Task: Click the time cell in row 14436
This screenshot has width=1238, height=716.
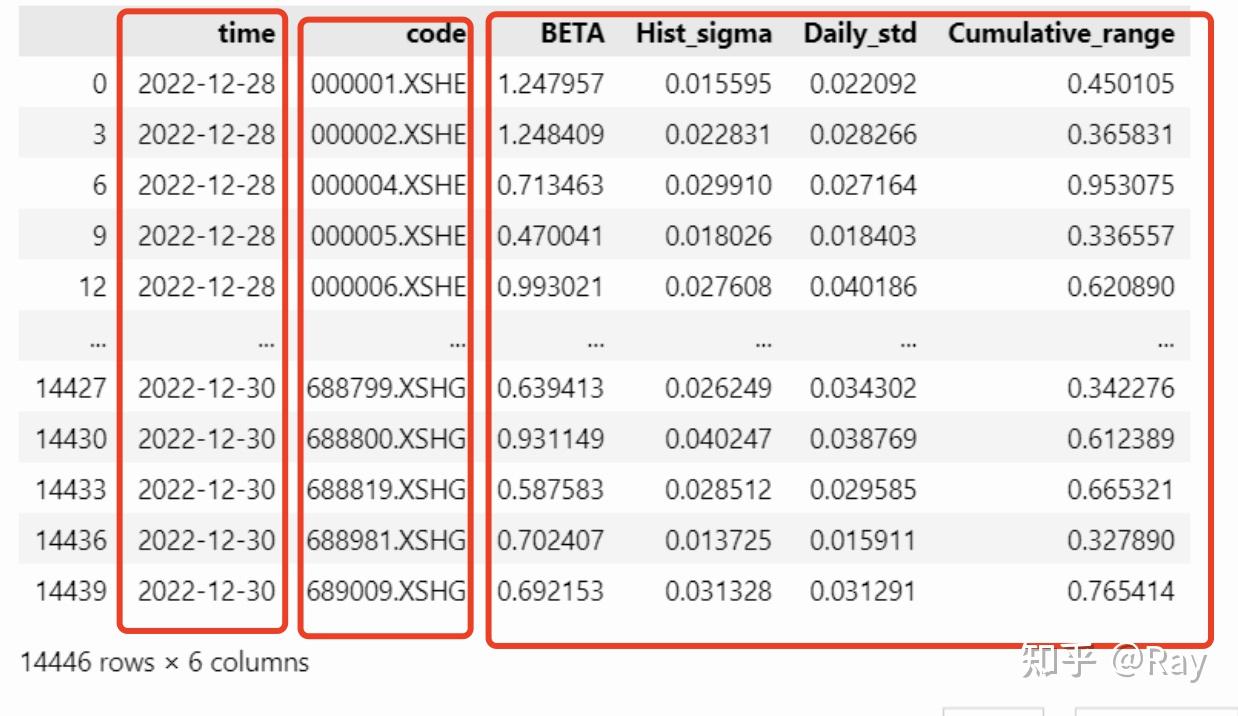Action: coord(206,540)
